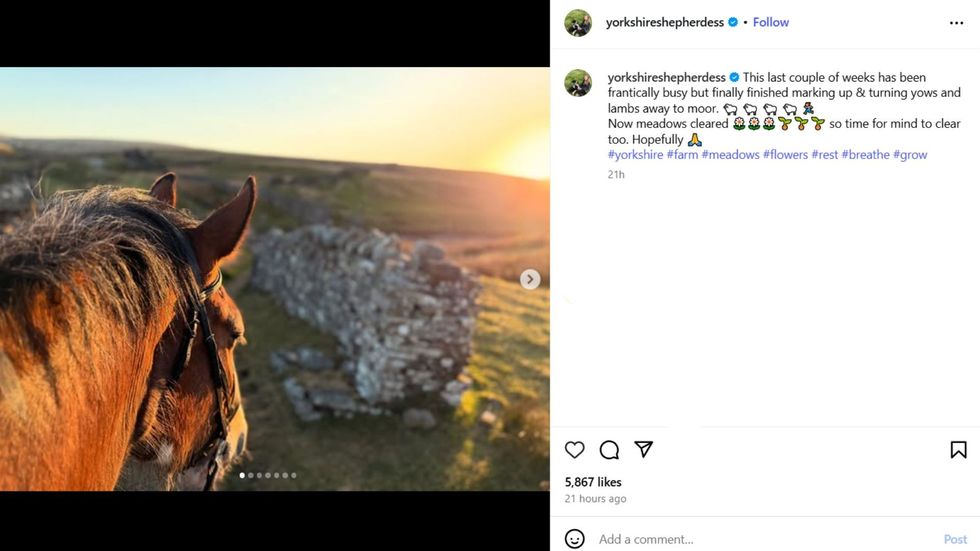Viewport: 980px width, 551px height.
Task: Open the emoji picker in comment box
Action: coord(575,539)
